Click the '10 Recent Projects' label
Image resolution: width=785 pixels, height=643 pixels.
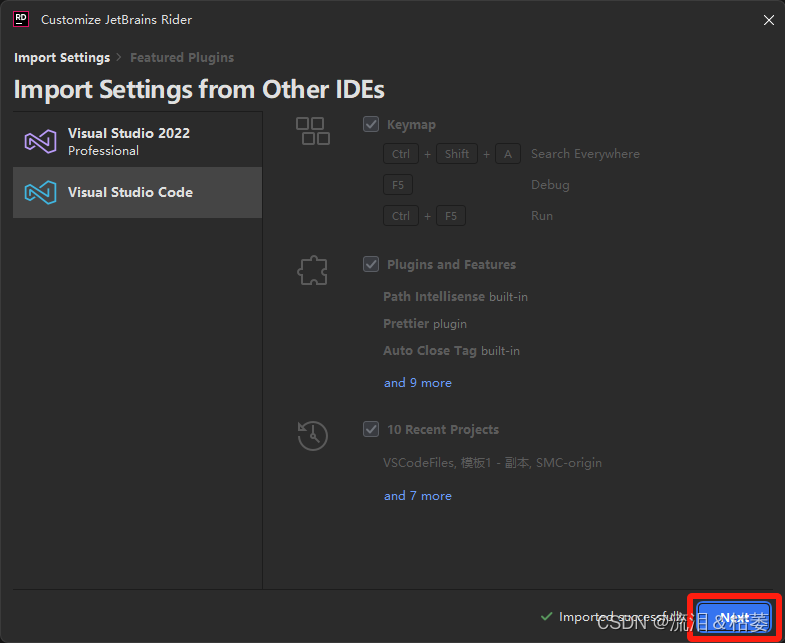pyautogui.click(x=443, y=429)
